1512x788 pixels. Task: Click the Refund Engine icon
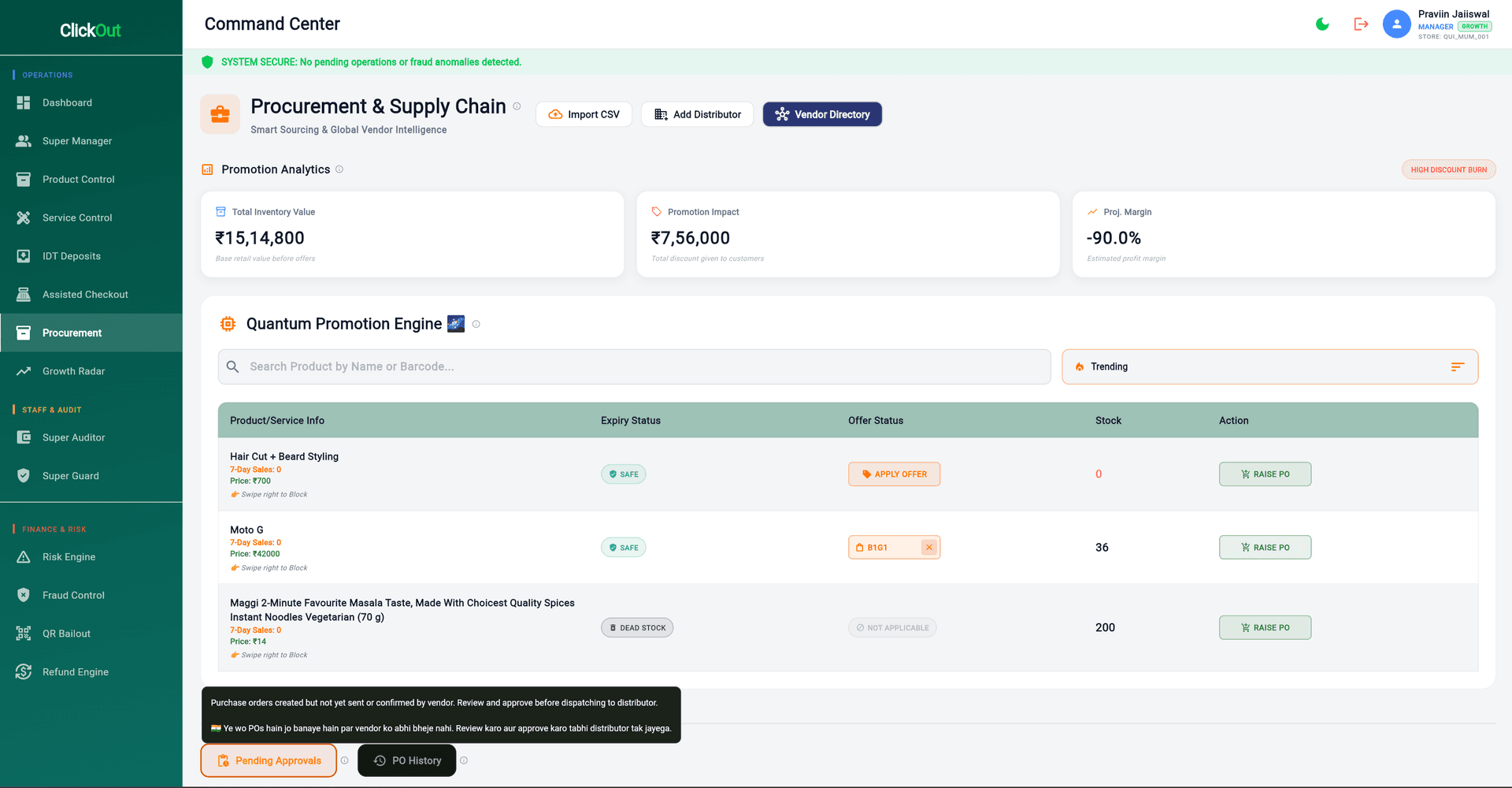point(24,672)
